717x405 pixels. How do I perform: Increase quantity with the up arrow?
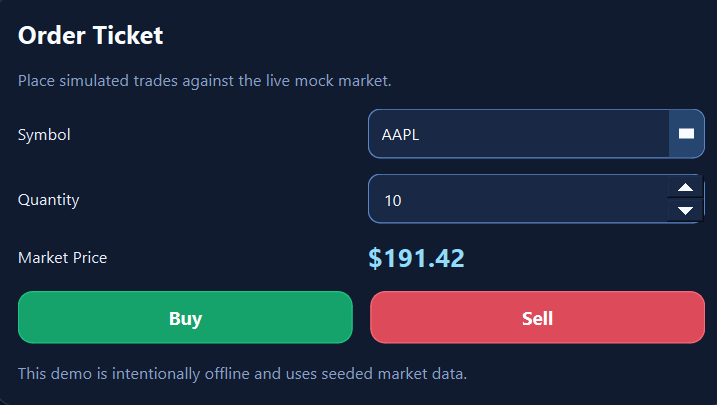coord(685,187)
